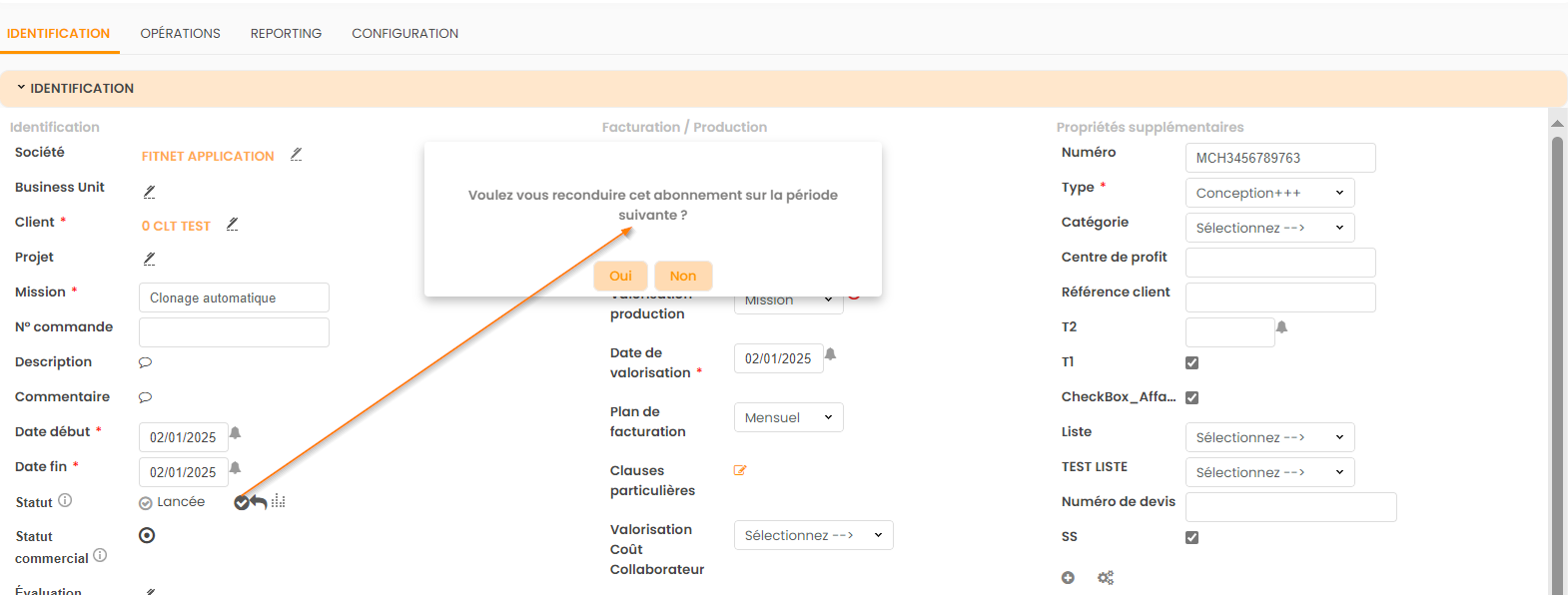Confirm renewal by clicking Oui
1568x595 pixels.
coord(620,276)
